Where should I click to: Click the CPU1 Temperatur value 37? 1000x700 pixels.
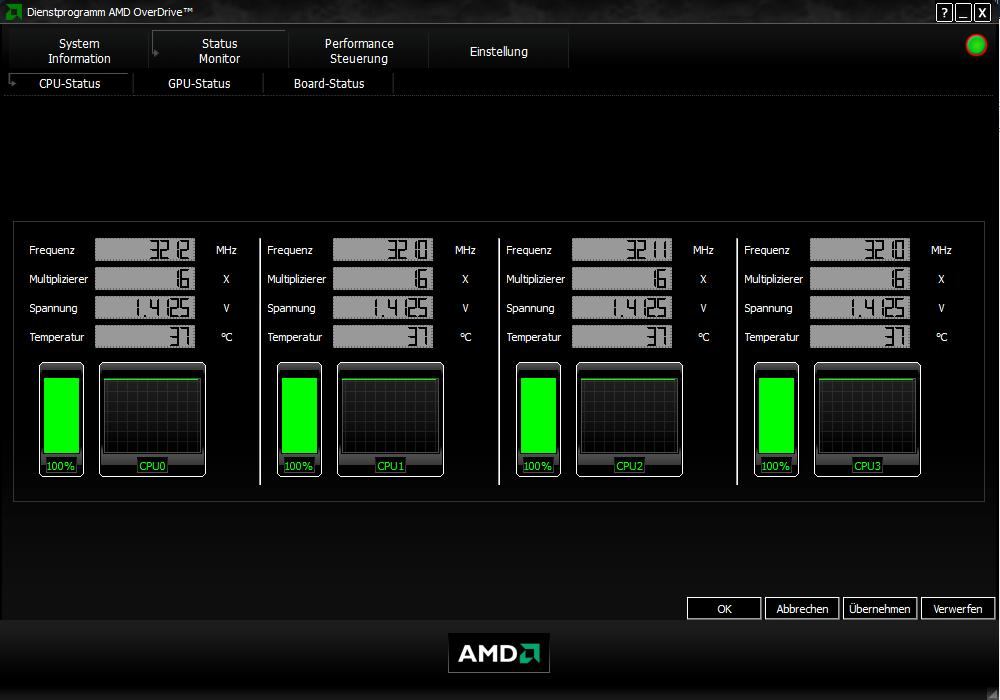(383, 337)
